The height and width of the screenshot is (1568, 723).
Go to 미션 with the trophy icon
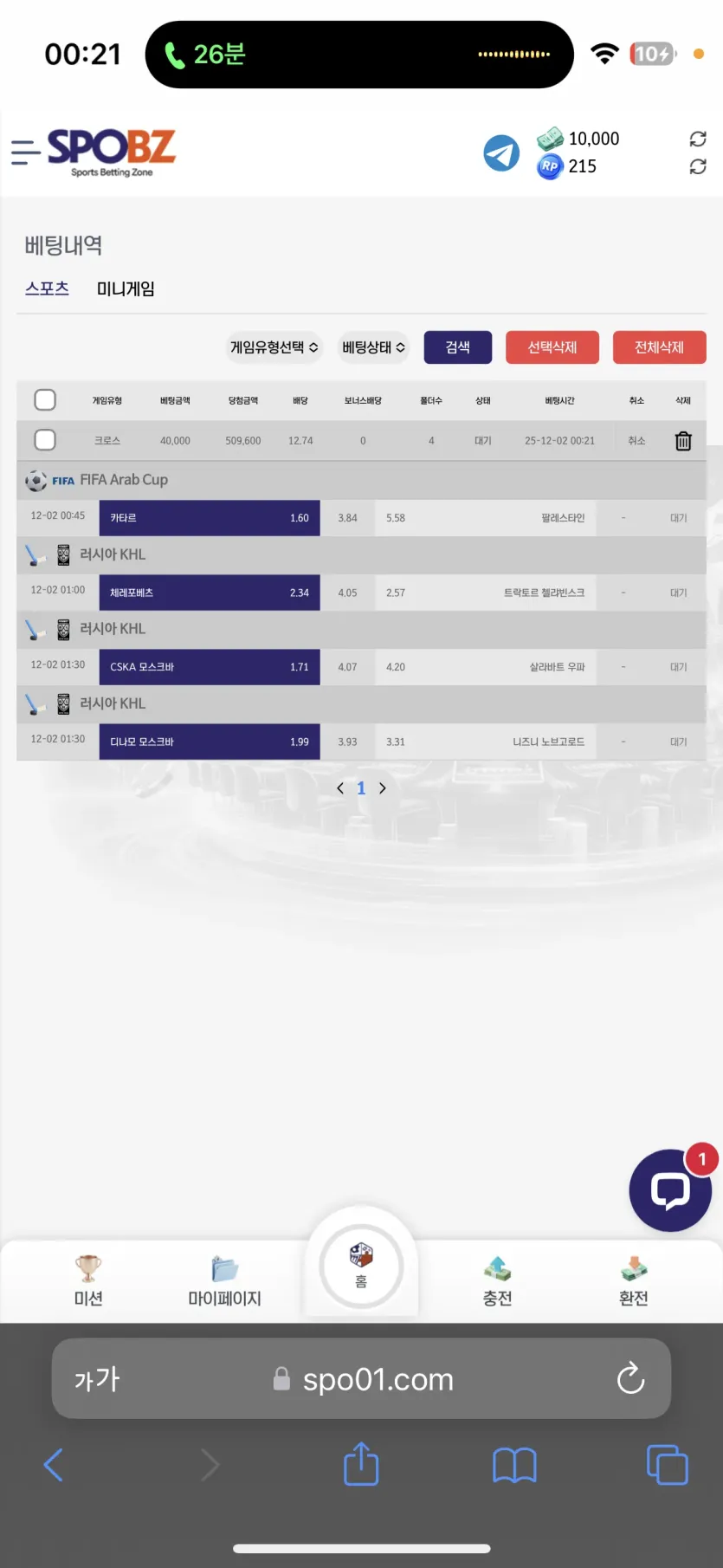(x=88, y=1280)
